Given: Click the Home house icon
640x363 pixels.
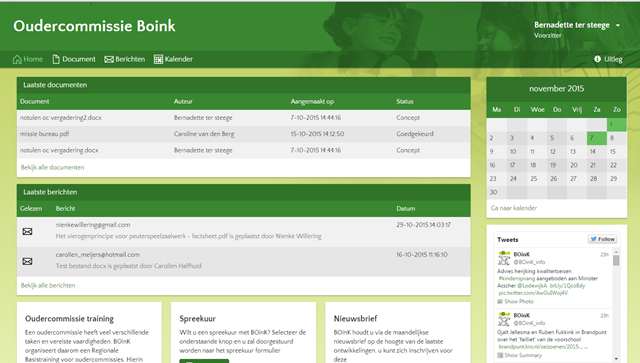Looking at the screenshot, I should point(17,59).
